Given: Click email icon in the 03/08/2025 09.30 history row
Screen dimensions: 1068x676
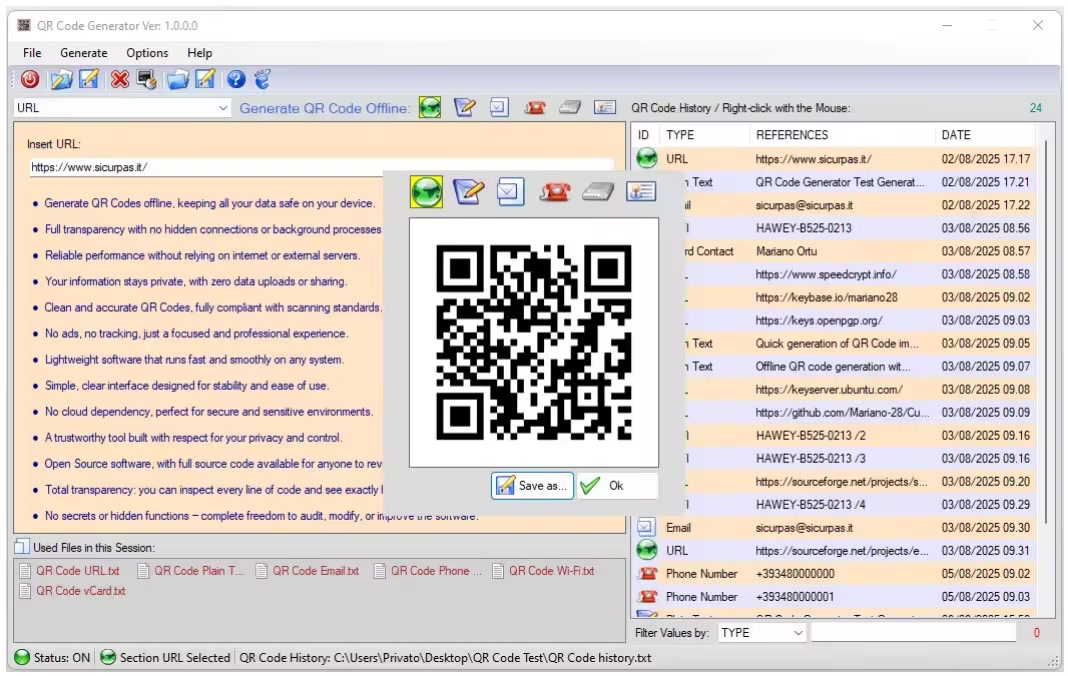Looking at the screenshot, I should tap(646, 527).
